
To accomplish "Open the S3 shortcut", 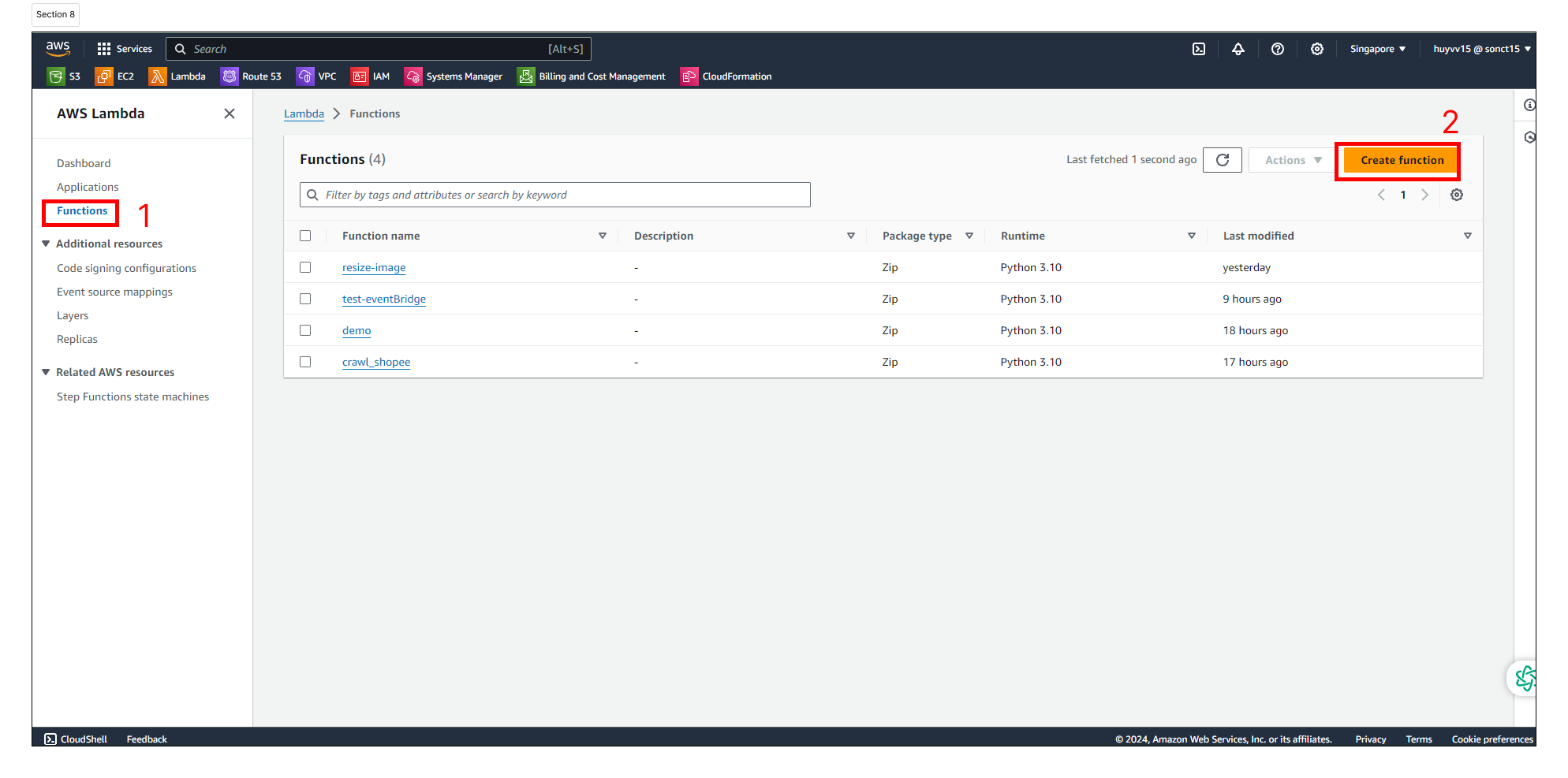I will pos(65,76).
